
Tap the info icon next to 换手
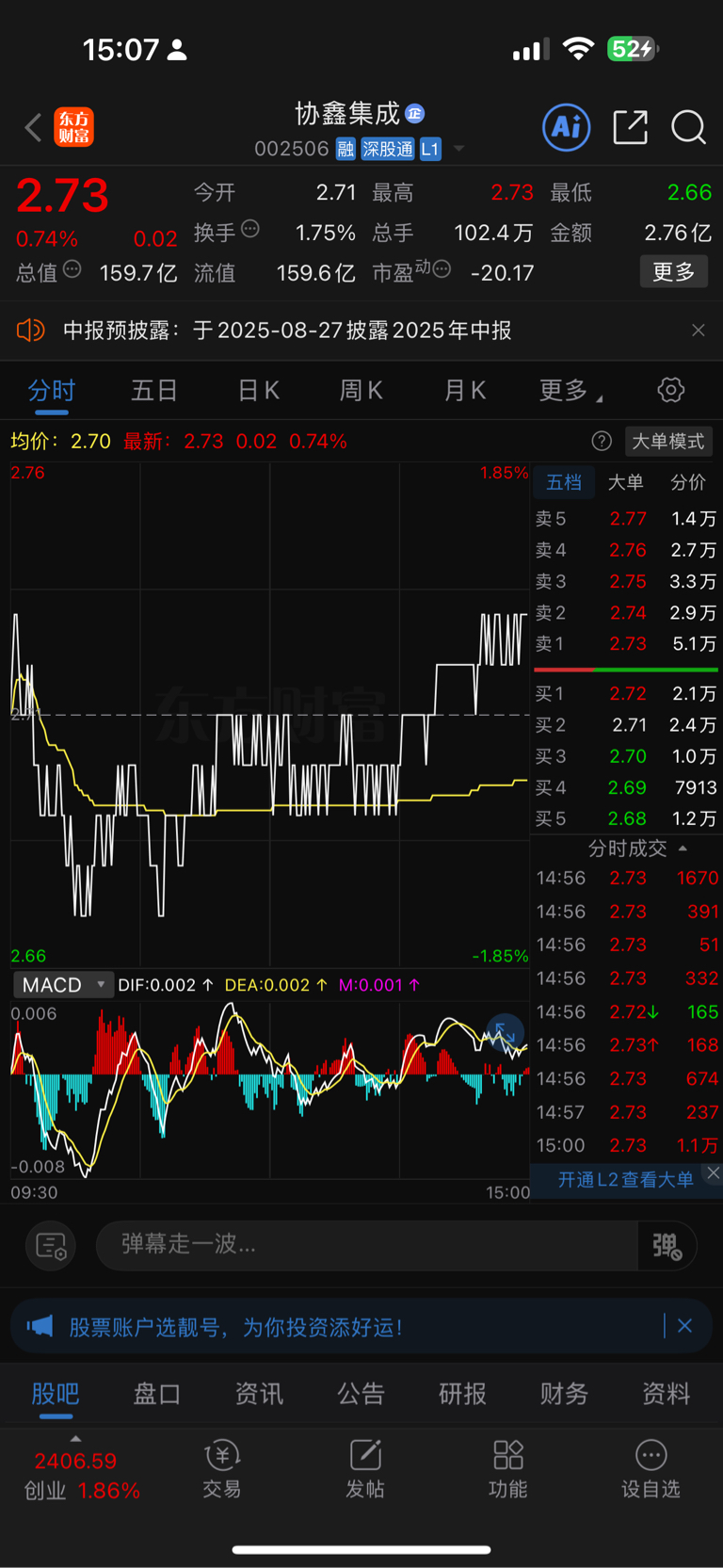[x=250, y=228]
